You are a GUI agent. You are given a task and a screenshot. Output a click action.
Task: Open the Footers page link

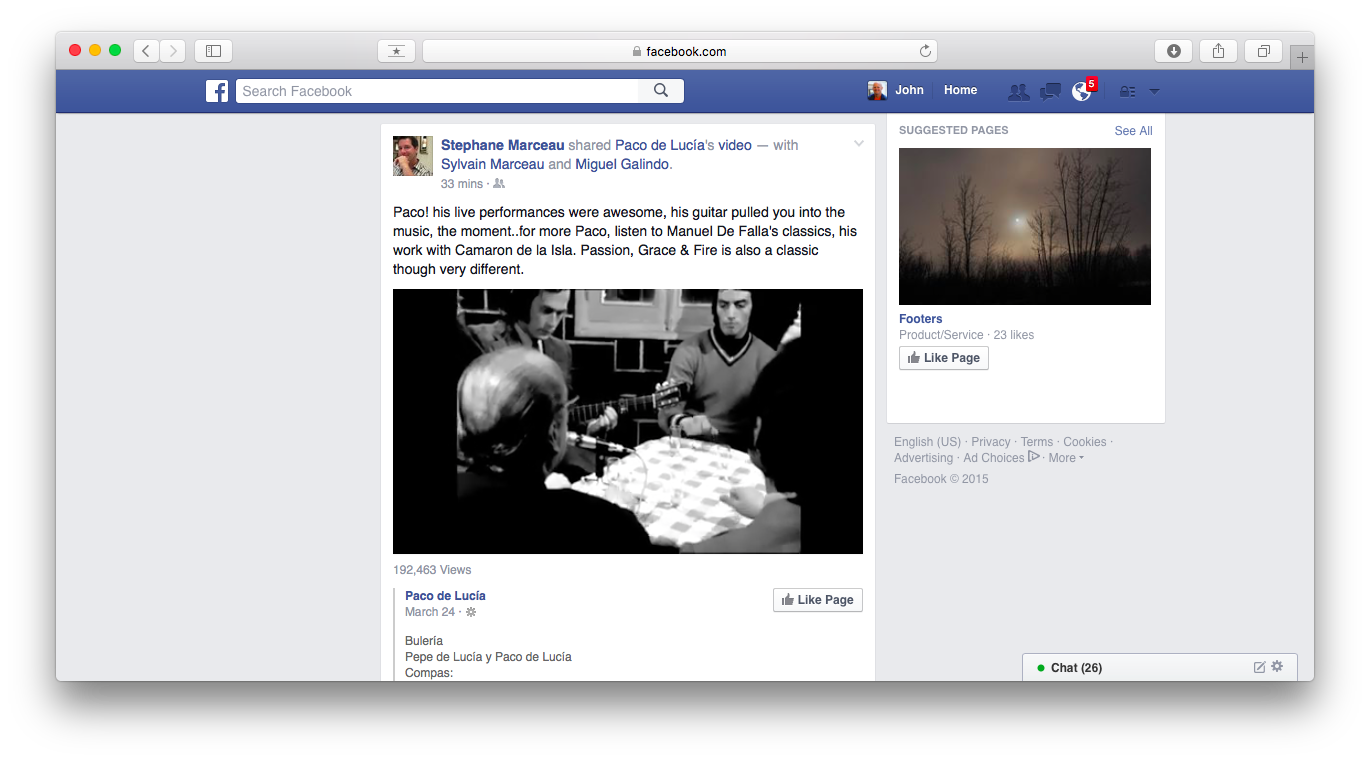pyautogui.click(x=921, y=319)
